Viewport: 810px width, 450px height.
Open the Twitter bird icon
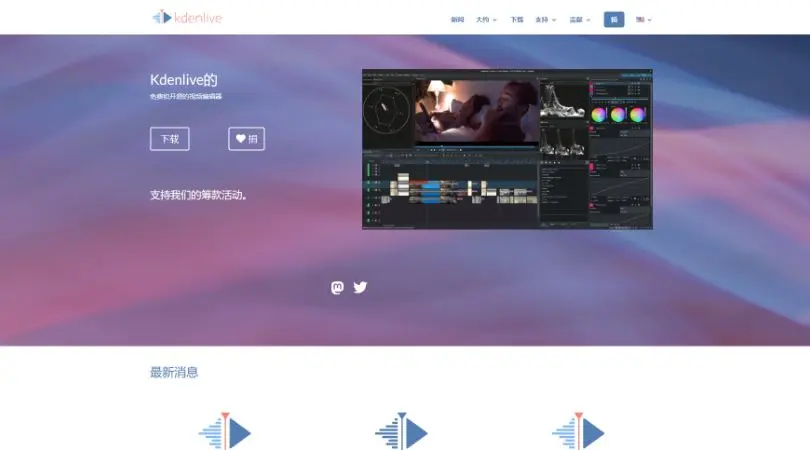coord(360,287)
